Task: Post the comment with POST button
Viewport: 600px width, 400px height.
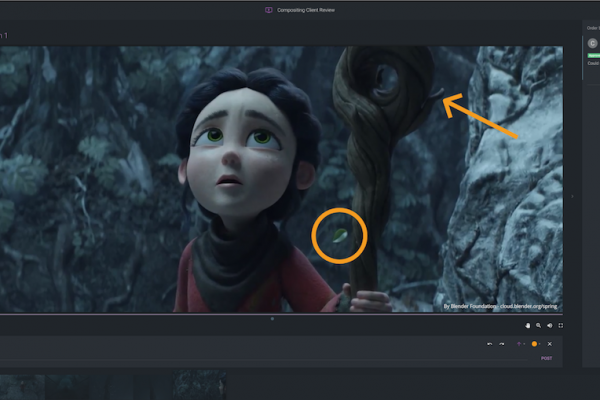Action: tap(546, 358)
